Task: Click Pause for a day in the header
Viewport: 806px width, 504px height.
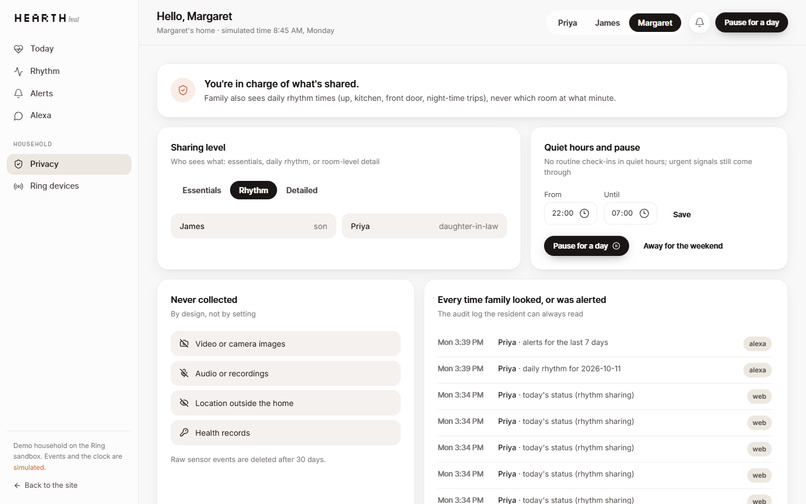Action: (x=752, y=23)
